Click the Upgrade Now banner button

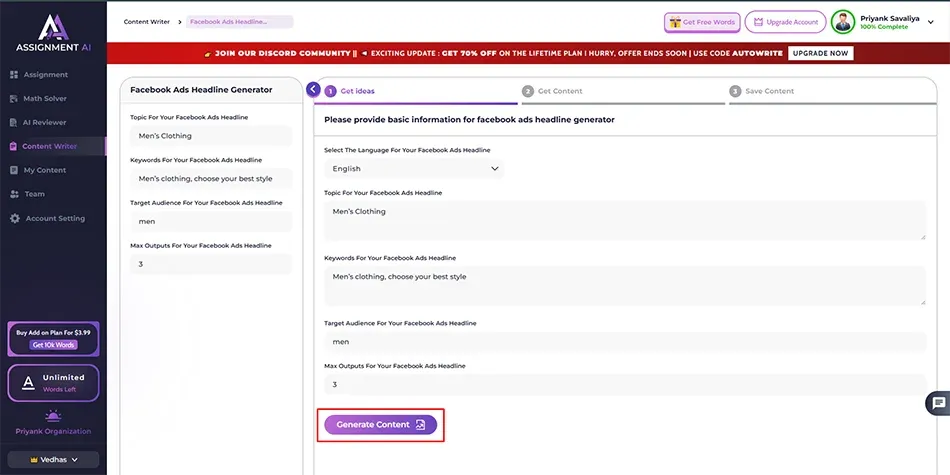[x=820, y=53]
